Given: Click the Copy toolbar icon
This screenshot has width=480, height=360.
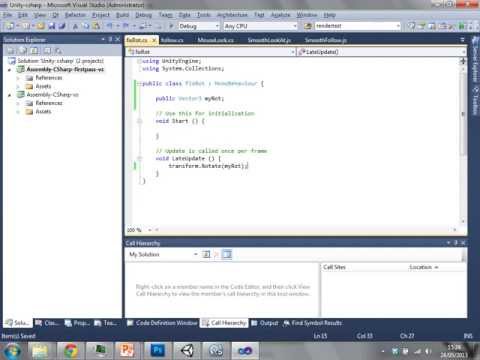Looking at the screenshot, I should point(86,26).
